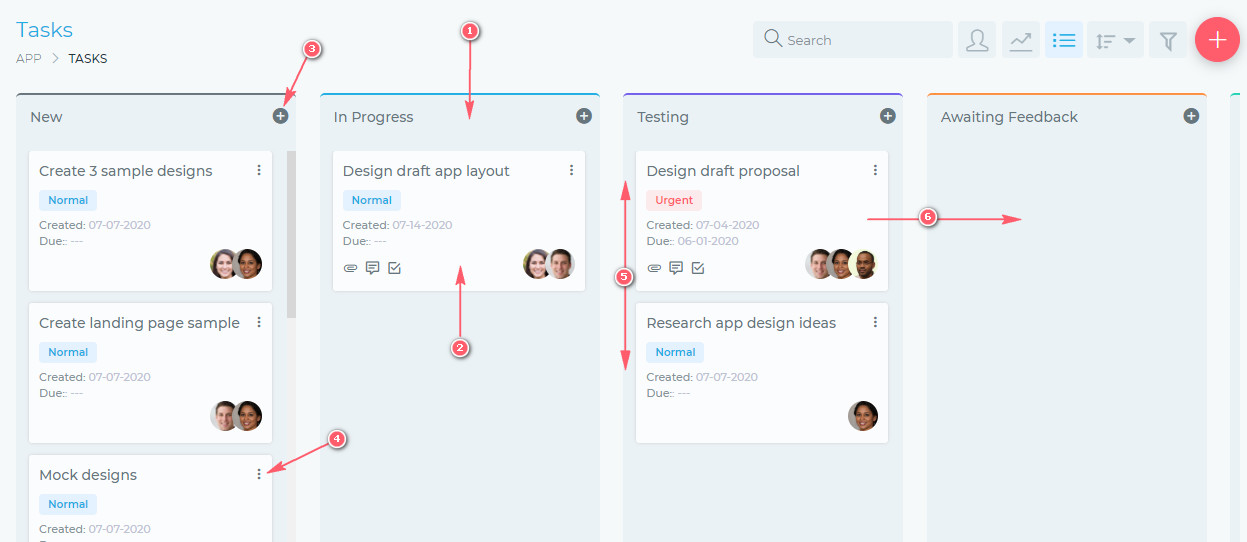Screen dimensions: 1247x542
Task: Open the chart statistics view icon
Action: 1021,40
